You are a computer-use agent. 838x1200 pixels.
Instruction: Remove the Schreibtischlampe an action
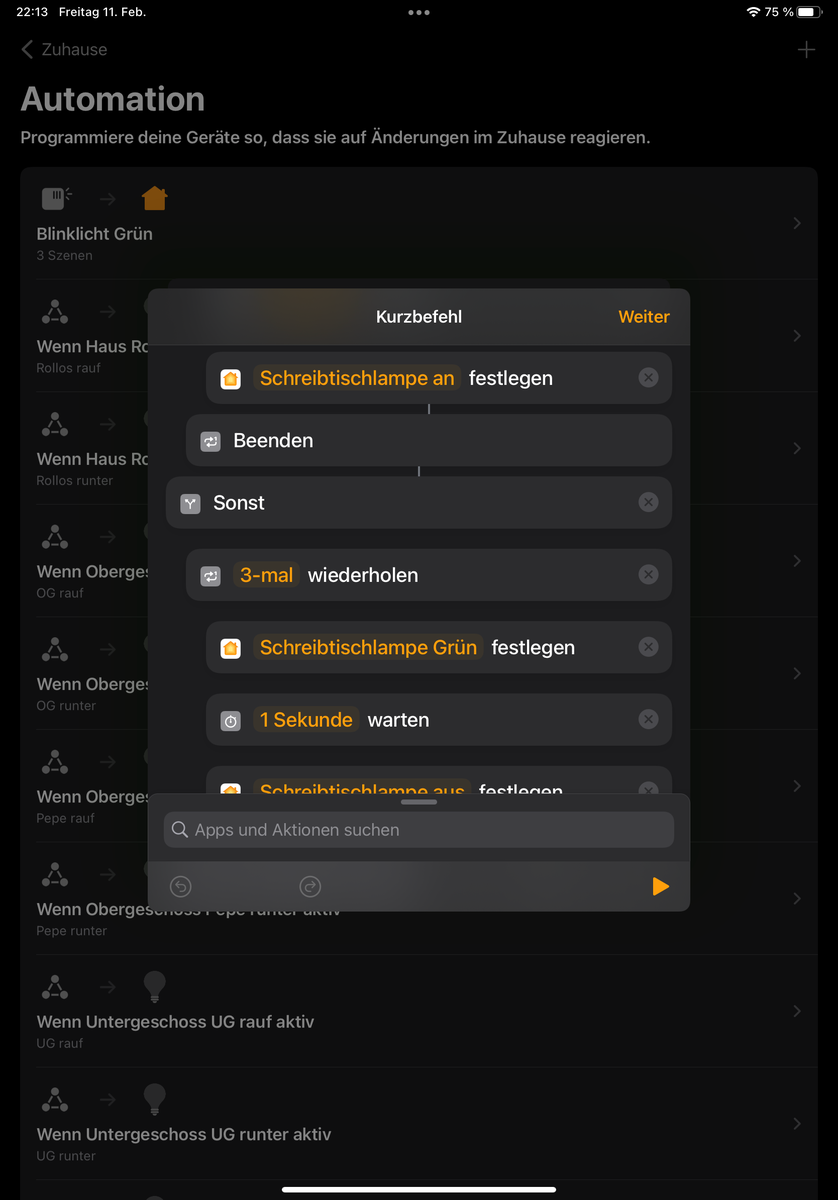tap(649, 378)
